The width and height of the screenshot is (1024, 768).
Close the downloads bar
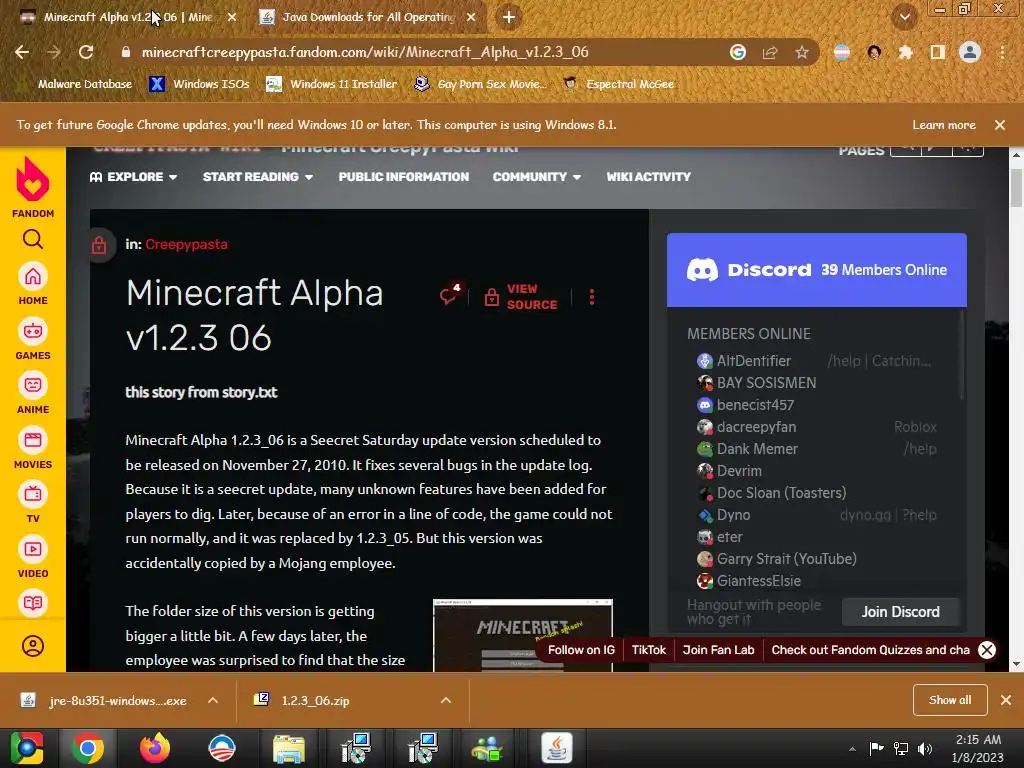tap(1006, 700)
